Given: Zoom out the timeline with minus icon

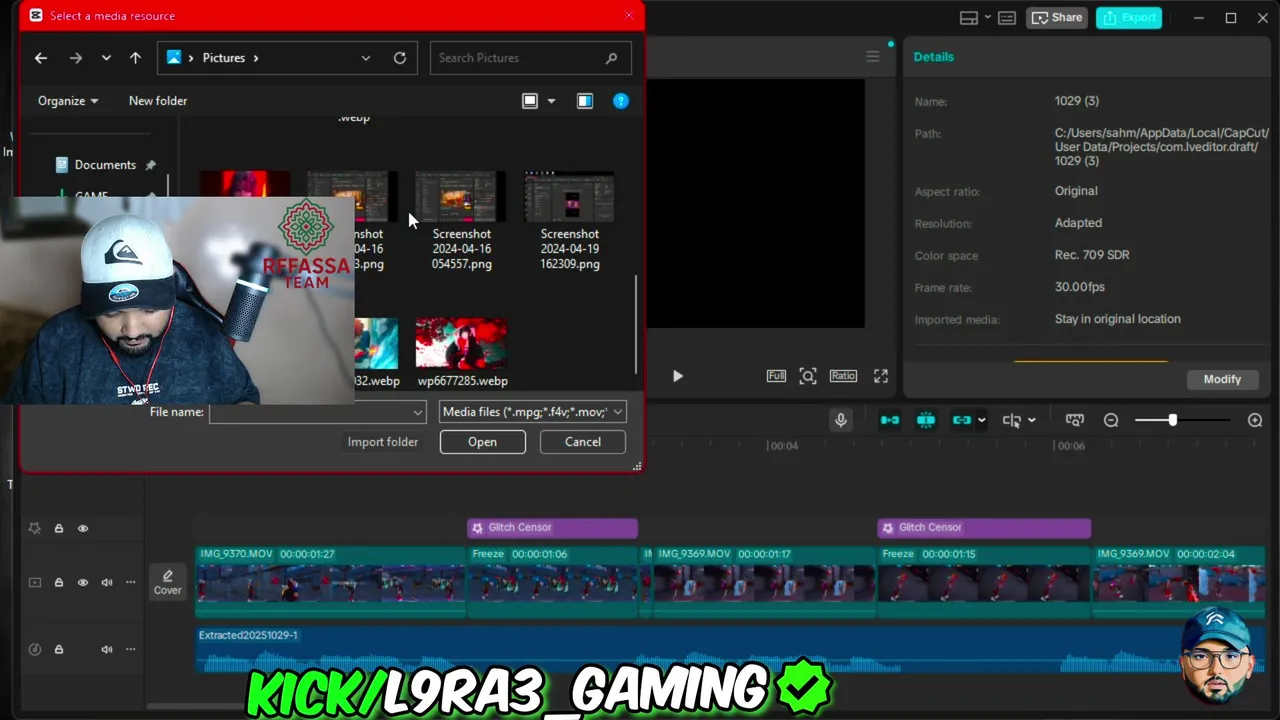Looking at the screenshot, I should (x=1111, y=420).
